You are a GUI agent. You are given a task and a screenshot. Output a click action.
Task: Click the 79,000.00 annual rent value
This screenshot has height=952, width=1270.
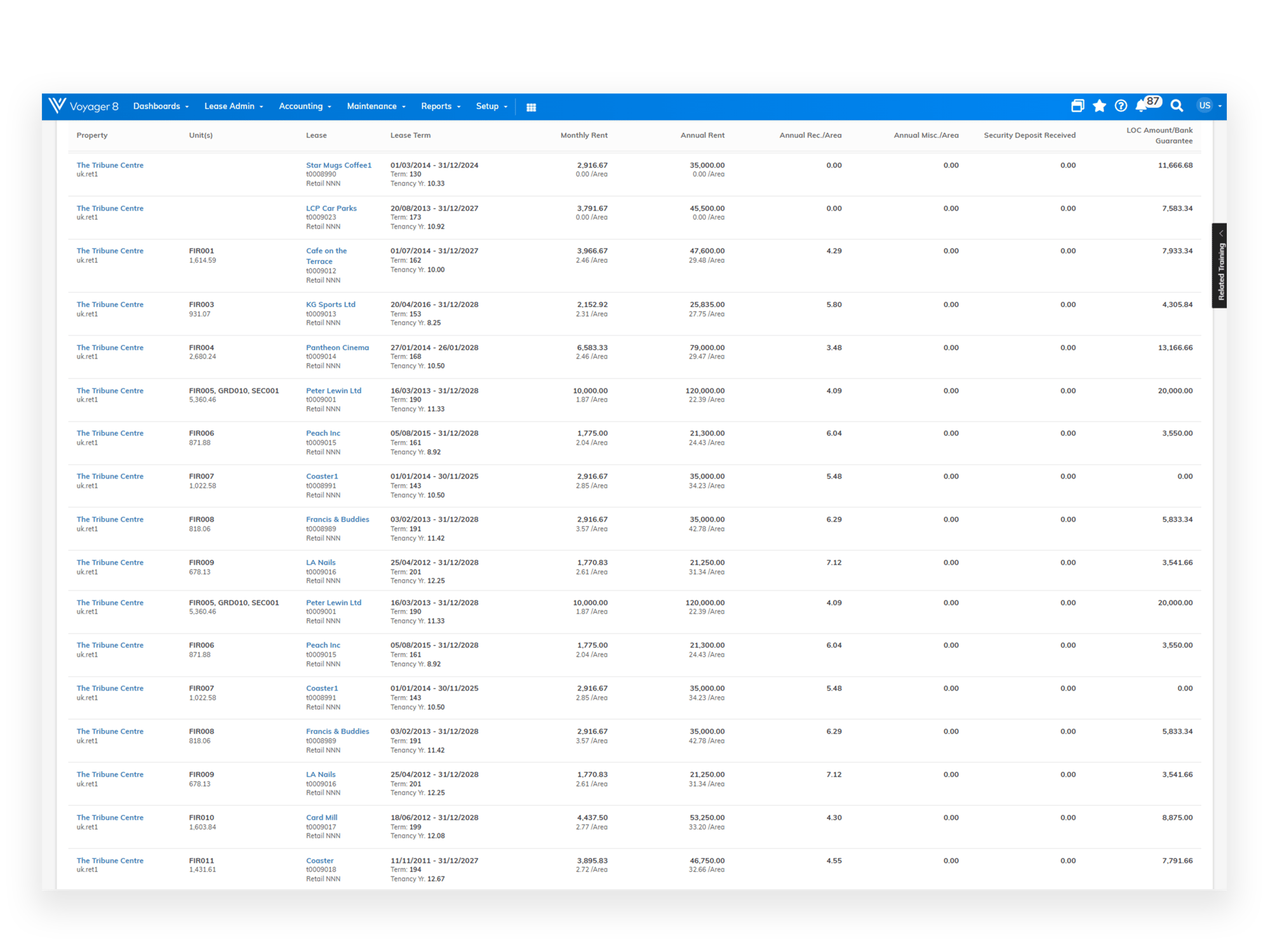(707, 348)
